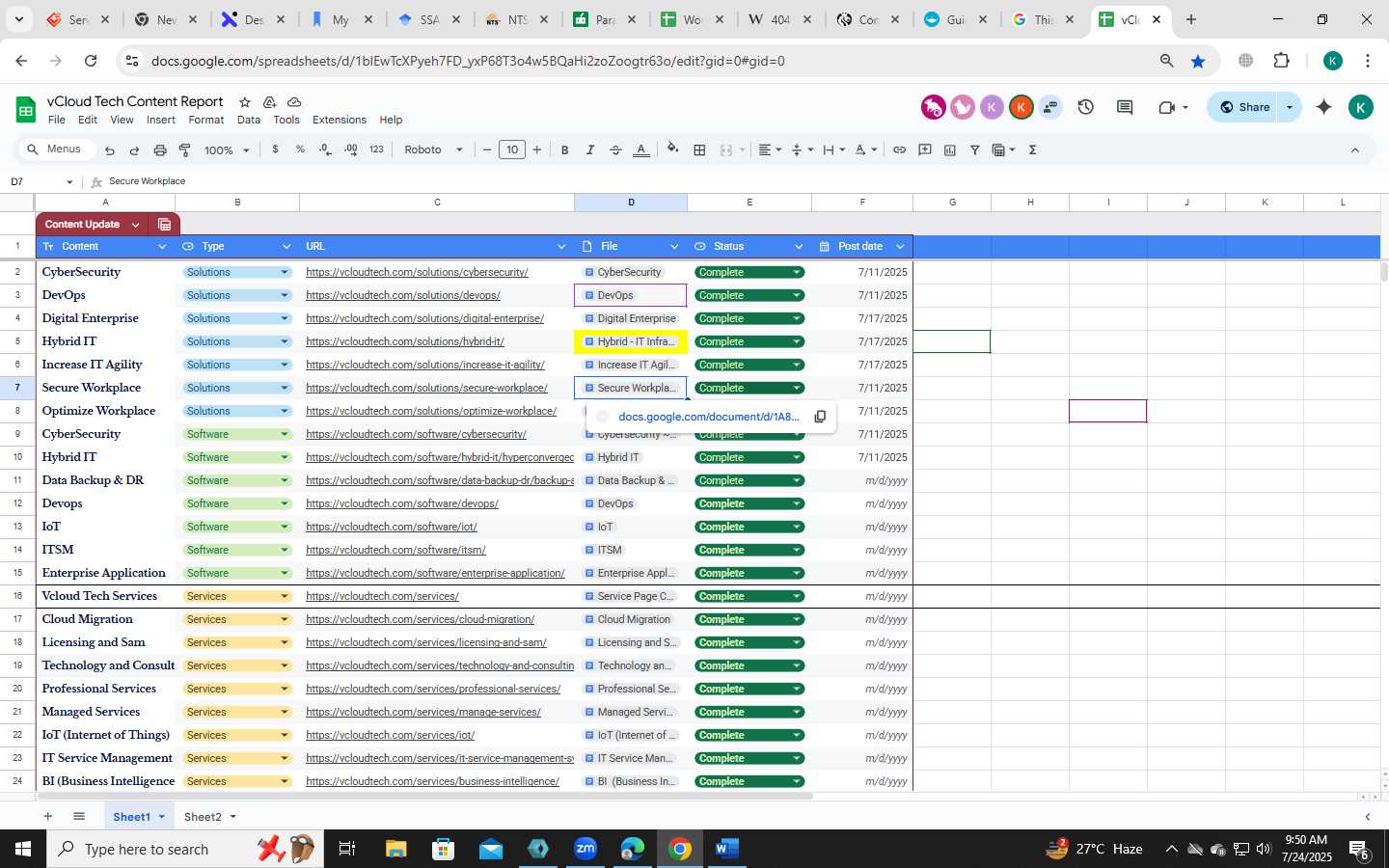Decrease font size with minus button

pyautogui.click(x=487, y=149)
